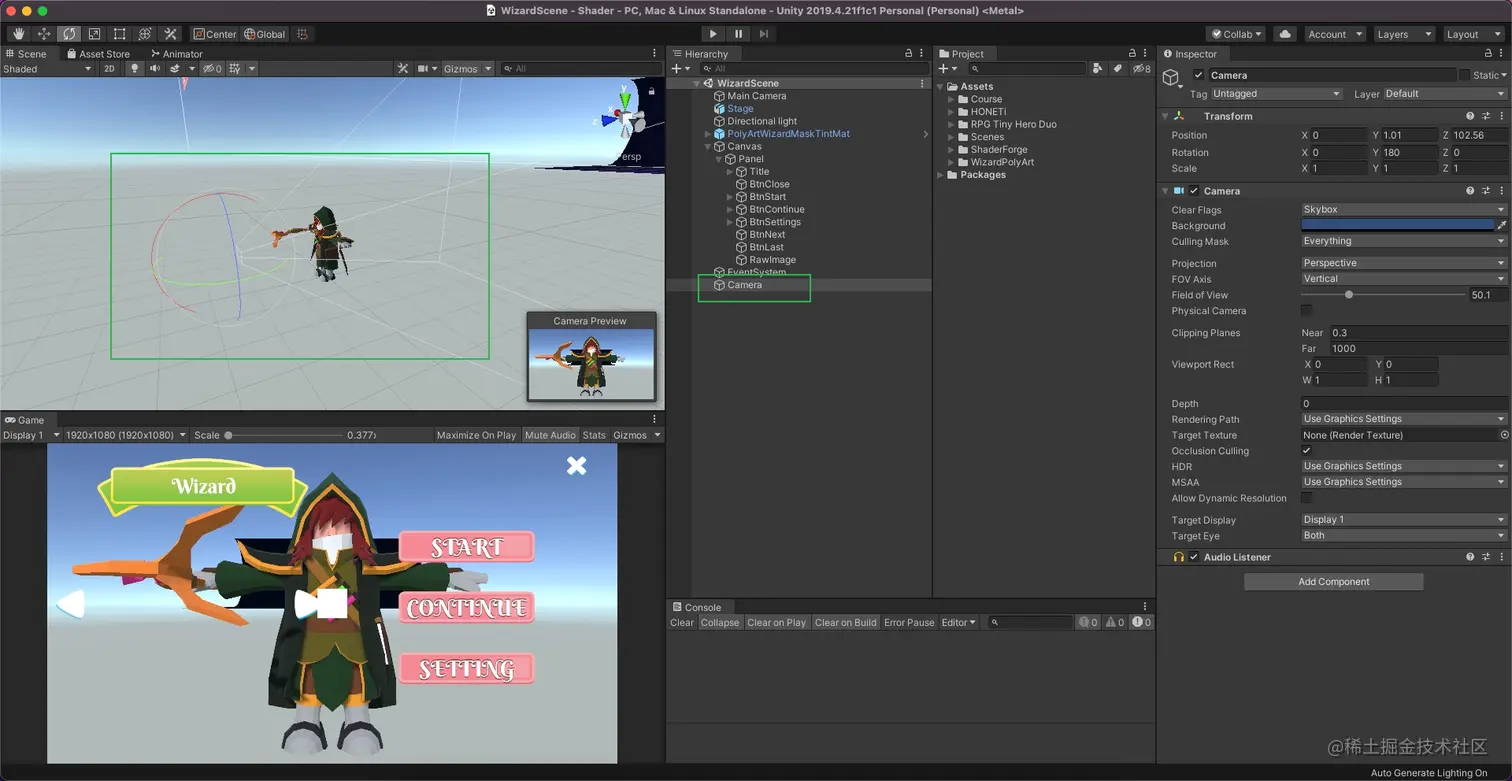The image size is (1512, 781).
Task: Switch to the Asset Store tab
Action: point(98,54)
